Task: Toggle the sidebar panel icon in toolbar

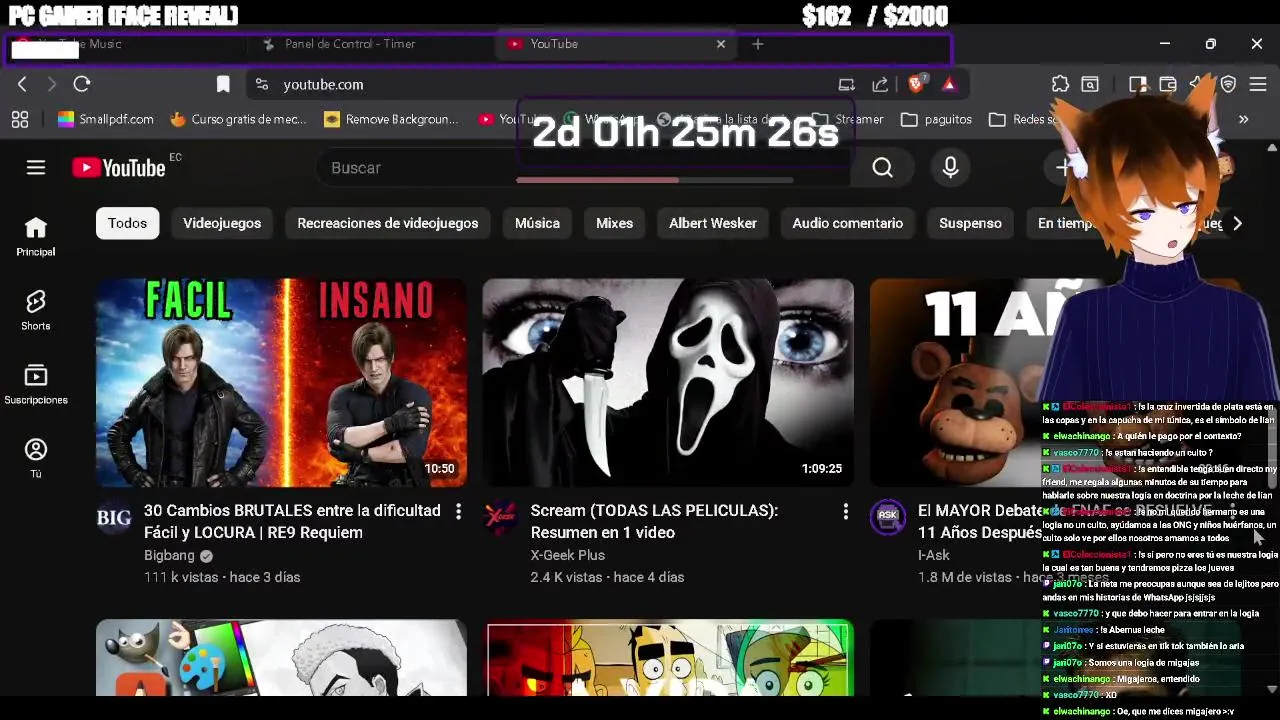Action: tap(1137, 85)
